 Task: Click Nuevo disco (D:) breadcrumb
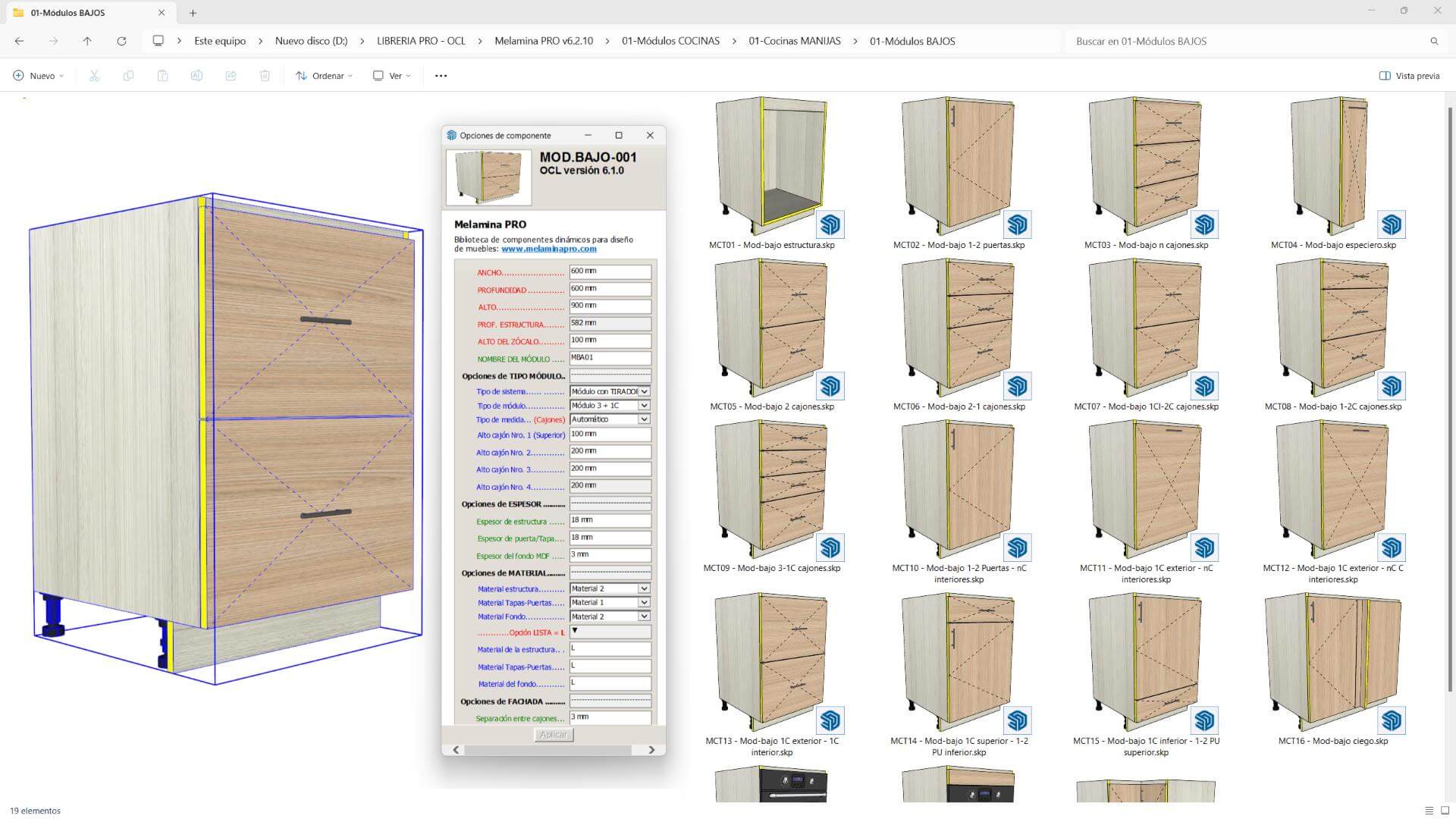pyautogui.click(x=311, y=41)
